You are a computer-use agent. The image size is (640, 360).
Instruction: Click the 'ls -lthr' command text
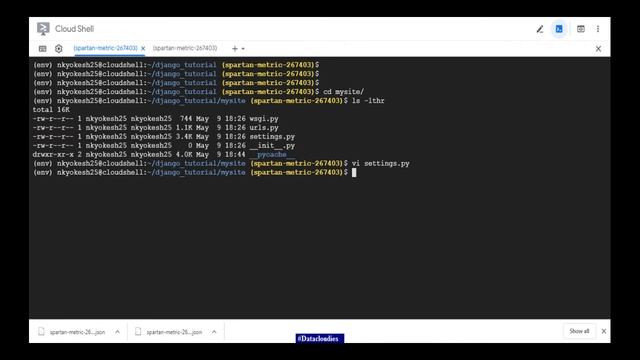point(368,101)
